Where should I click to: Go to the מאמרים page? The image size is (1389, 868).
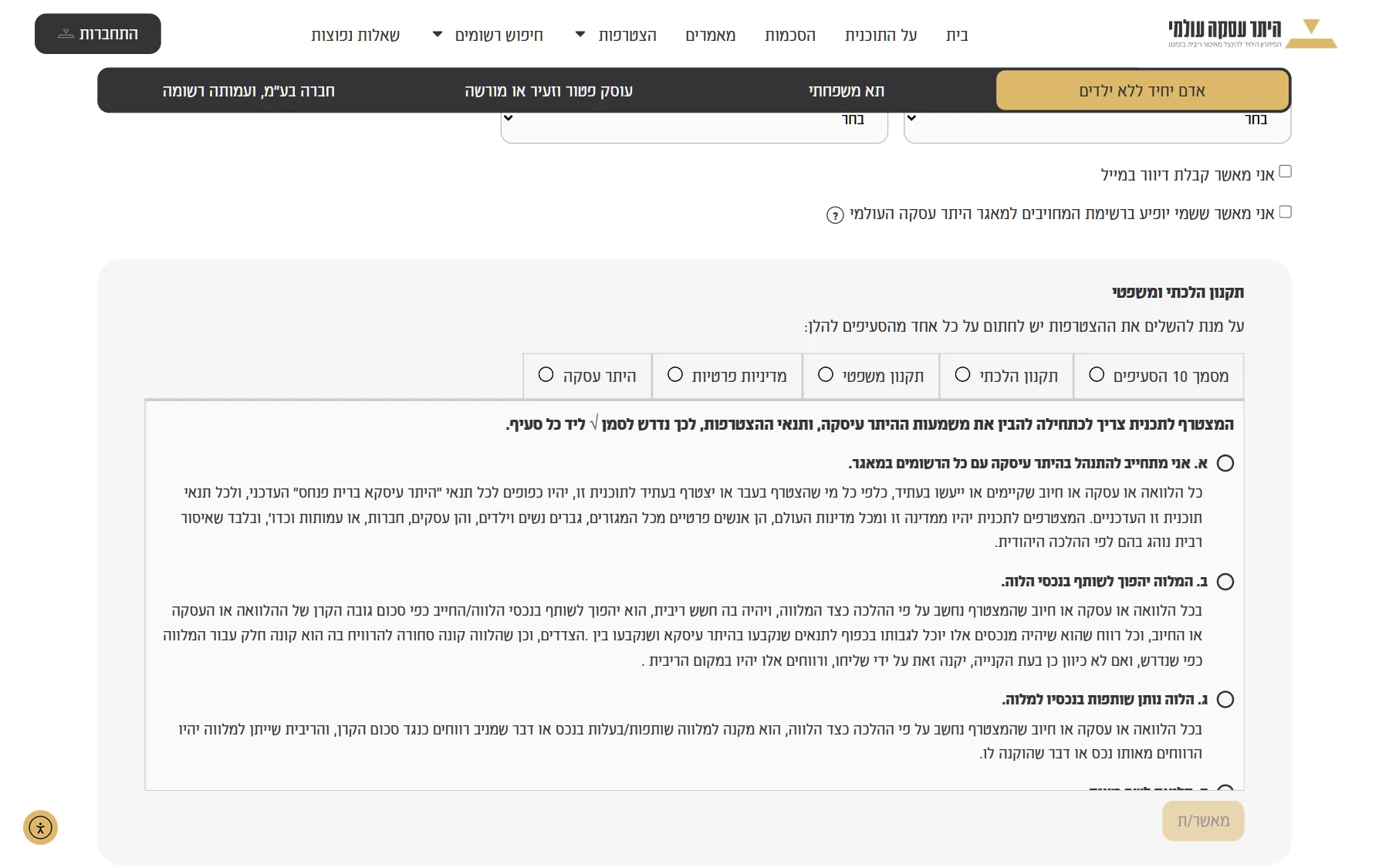pyautogui.click(x=711, y=35)
